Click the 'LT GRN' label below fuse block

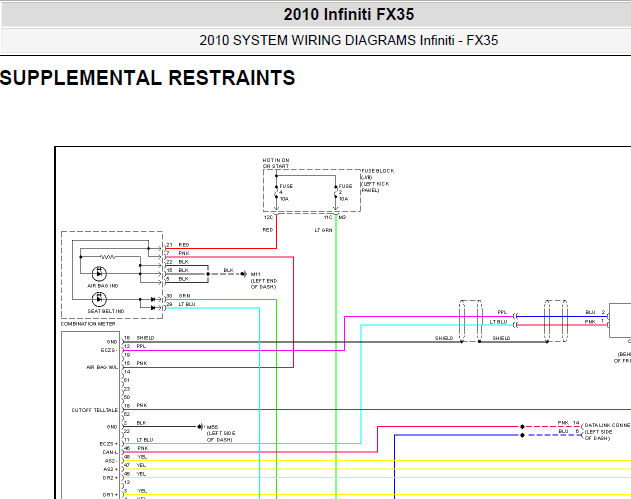tap(323, 230)
